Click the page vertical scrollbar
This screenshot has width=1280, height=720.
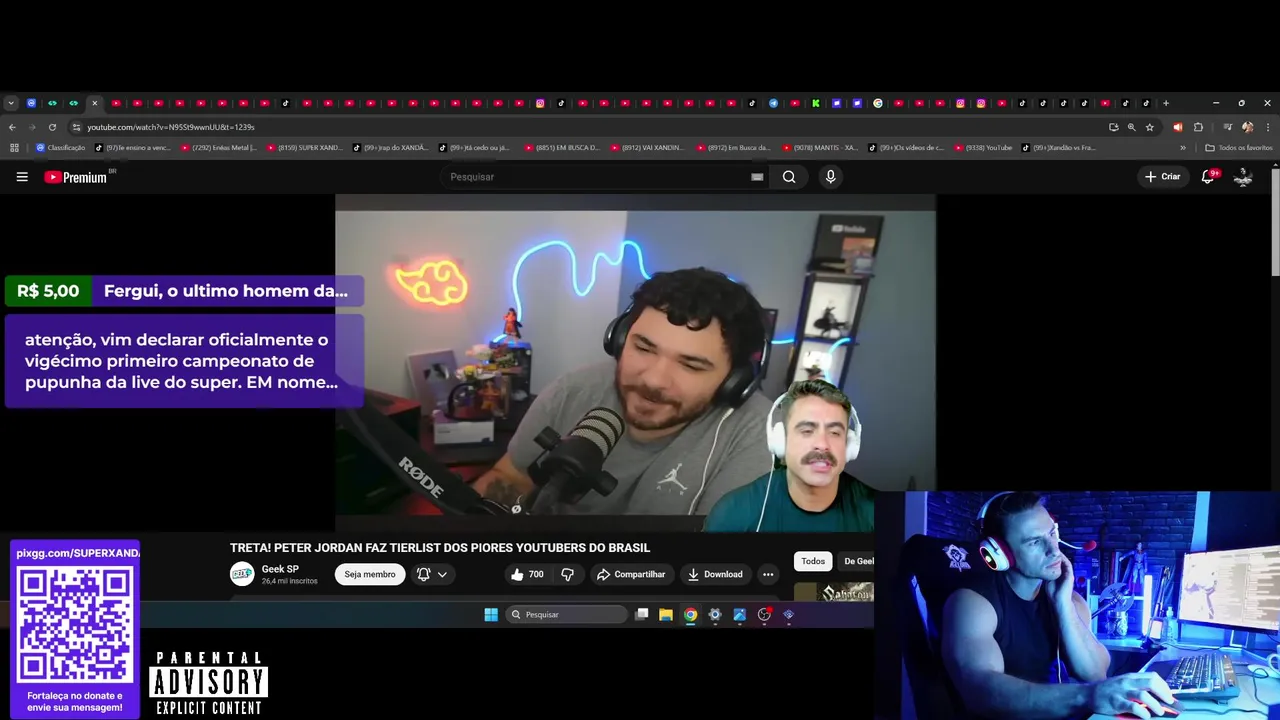pyautogui.click(x=1275, y=223)
